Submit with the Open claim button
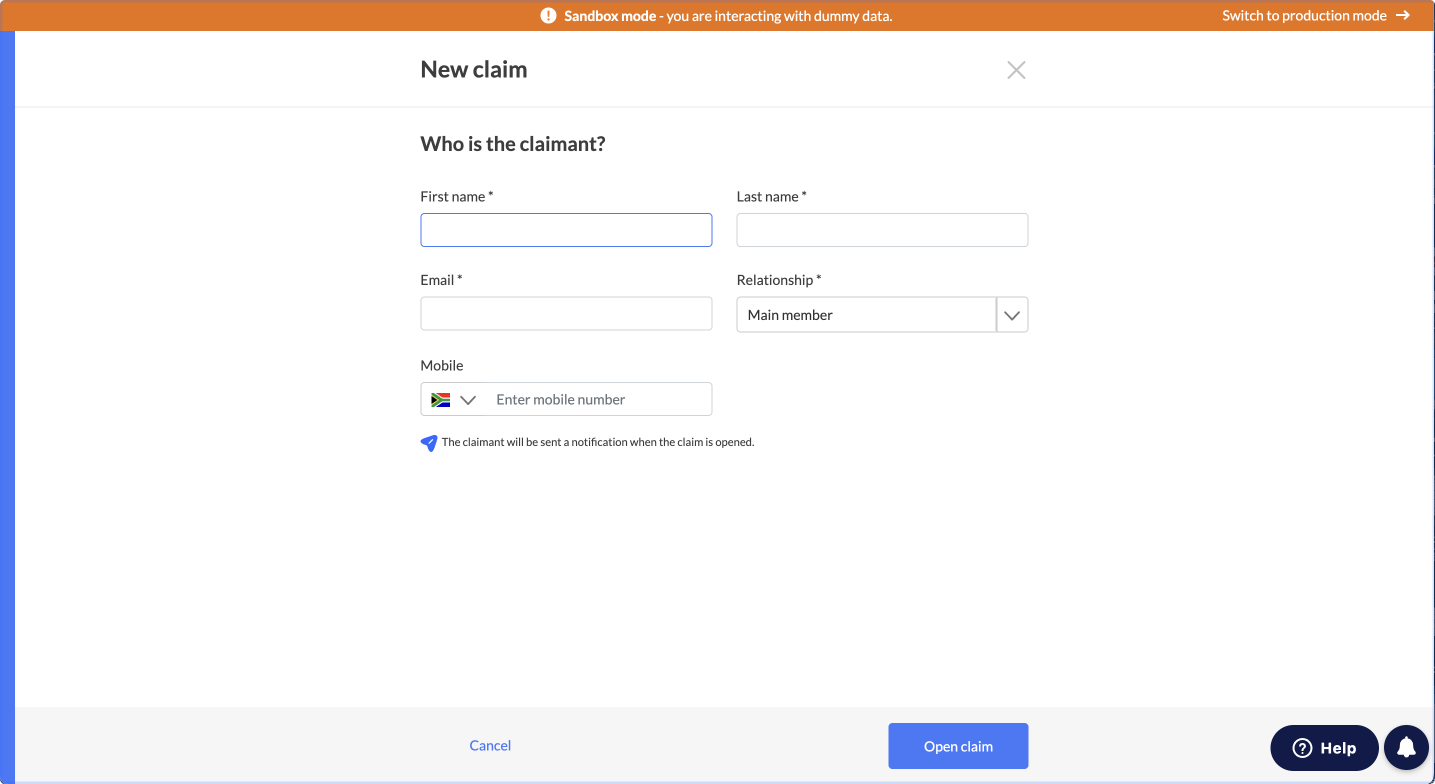 (958, 746)
